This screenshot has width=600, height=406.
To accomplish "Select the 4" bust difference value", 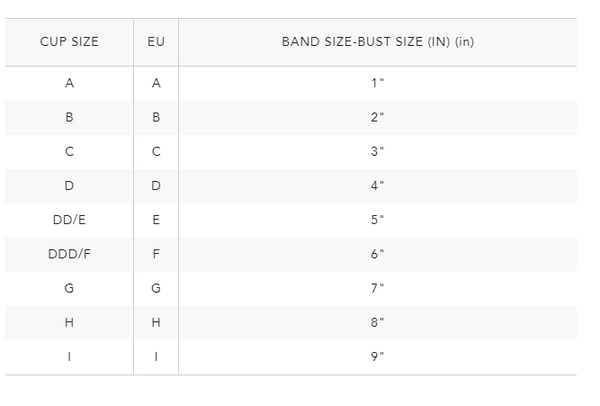I will [x=377, y=186].
